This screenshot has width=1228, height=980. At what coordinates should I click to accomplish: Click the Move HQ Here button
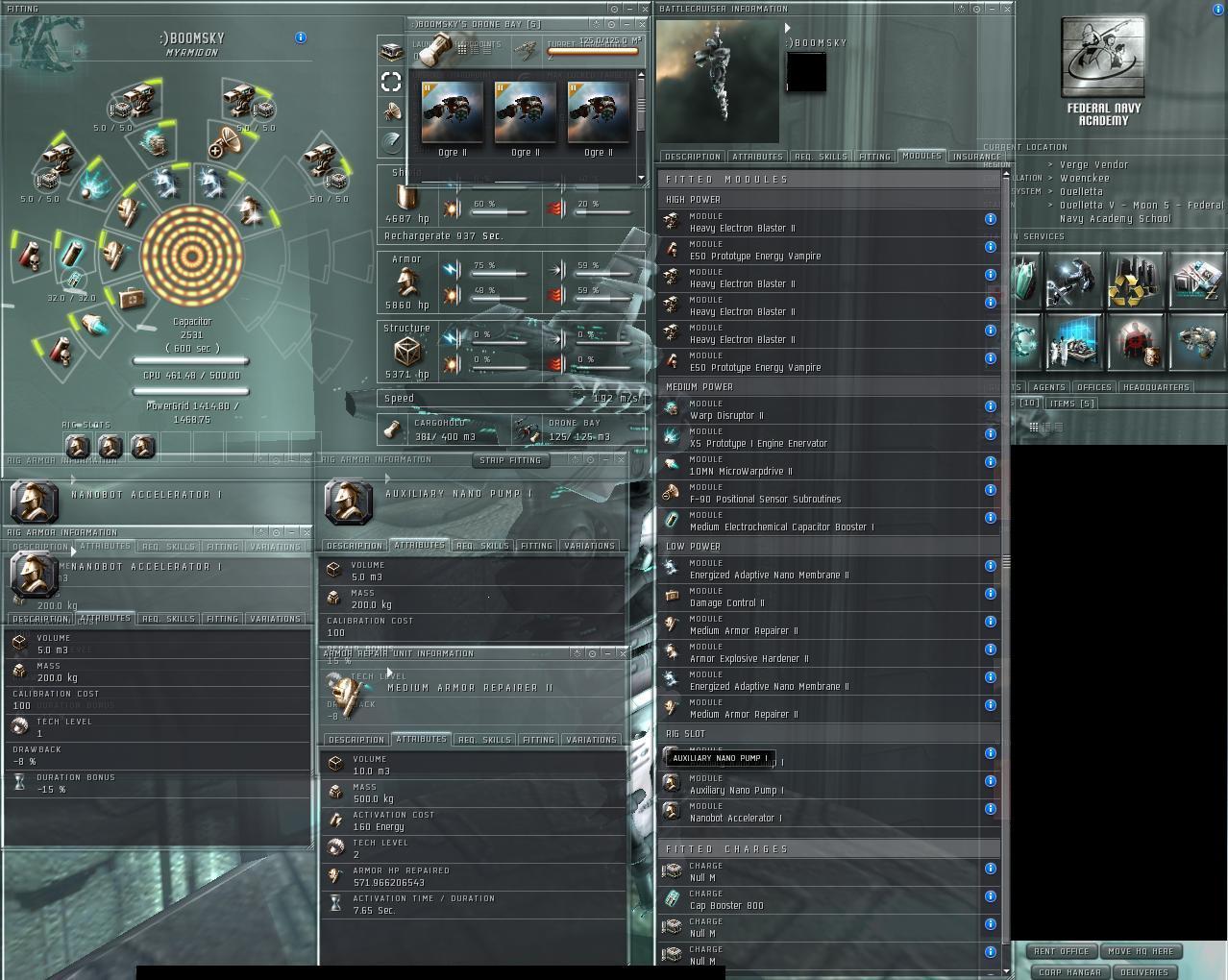[1141, 951]
